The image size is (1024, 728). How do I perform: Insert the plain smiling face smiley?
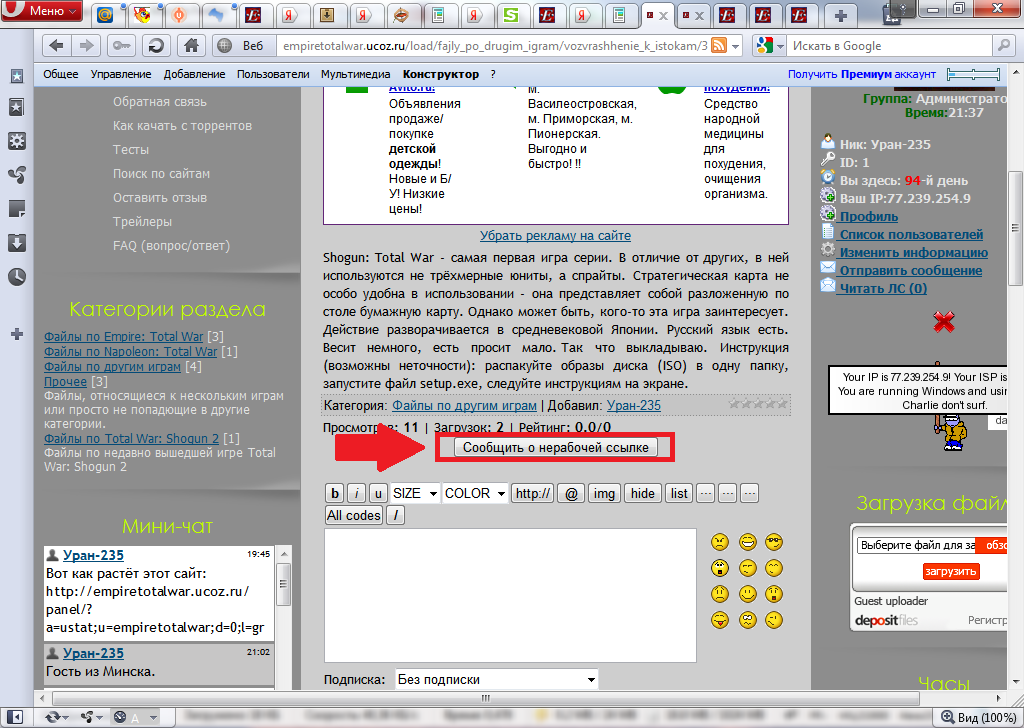(748, 594)
